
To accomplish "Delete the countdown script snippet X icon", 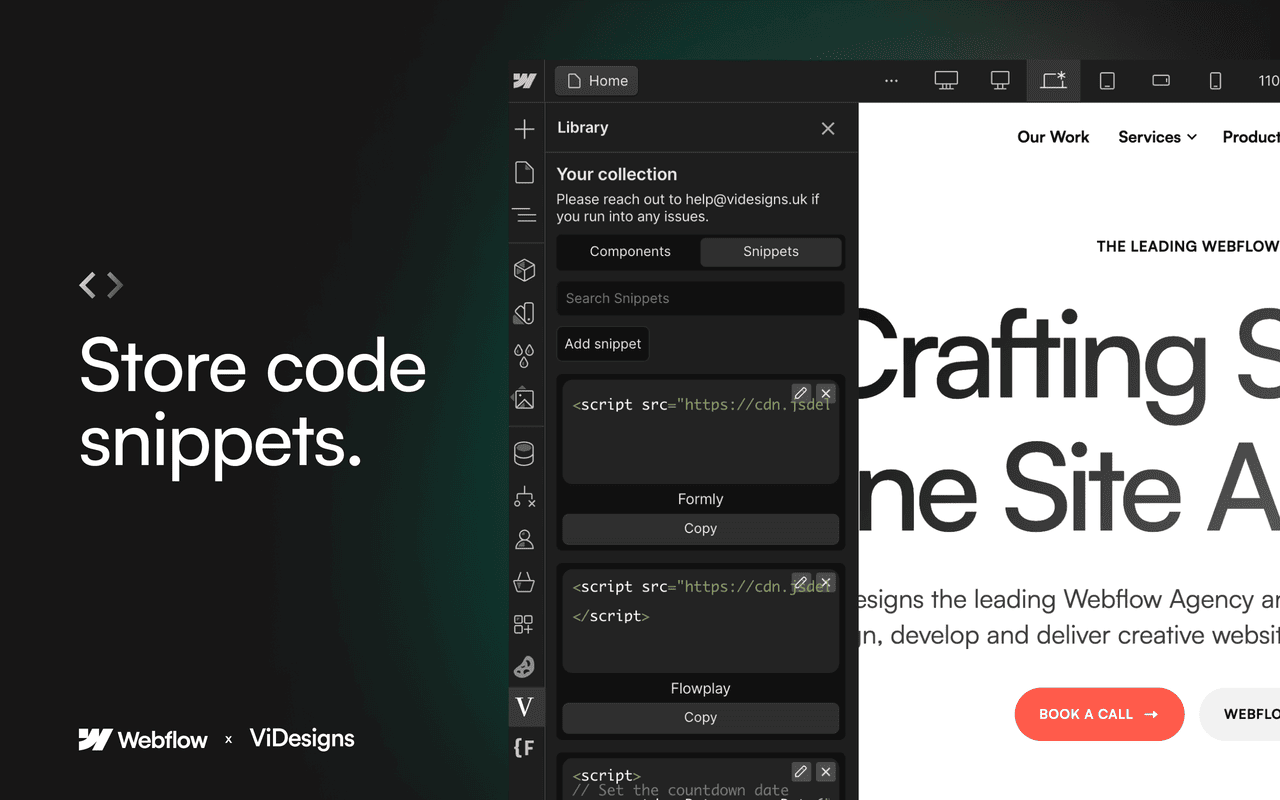I will 825,771.
